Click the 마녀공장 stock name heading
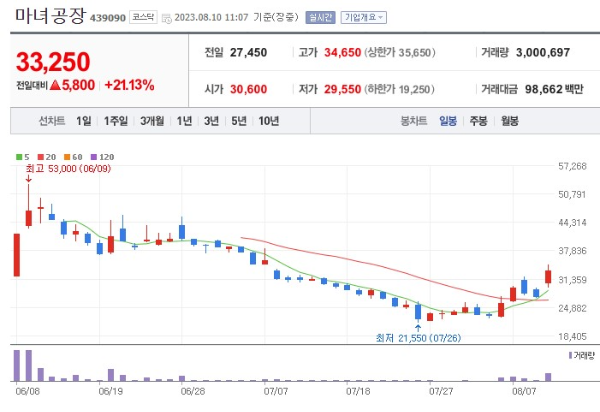Viewport: 600px width, 412px height. click(x=50, y=16)
